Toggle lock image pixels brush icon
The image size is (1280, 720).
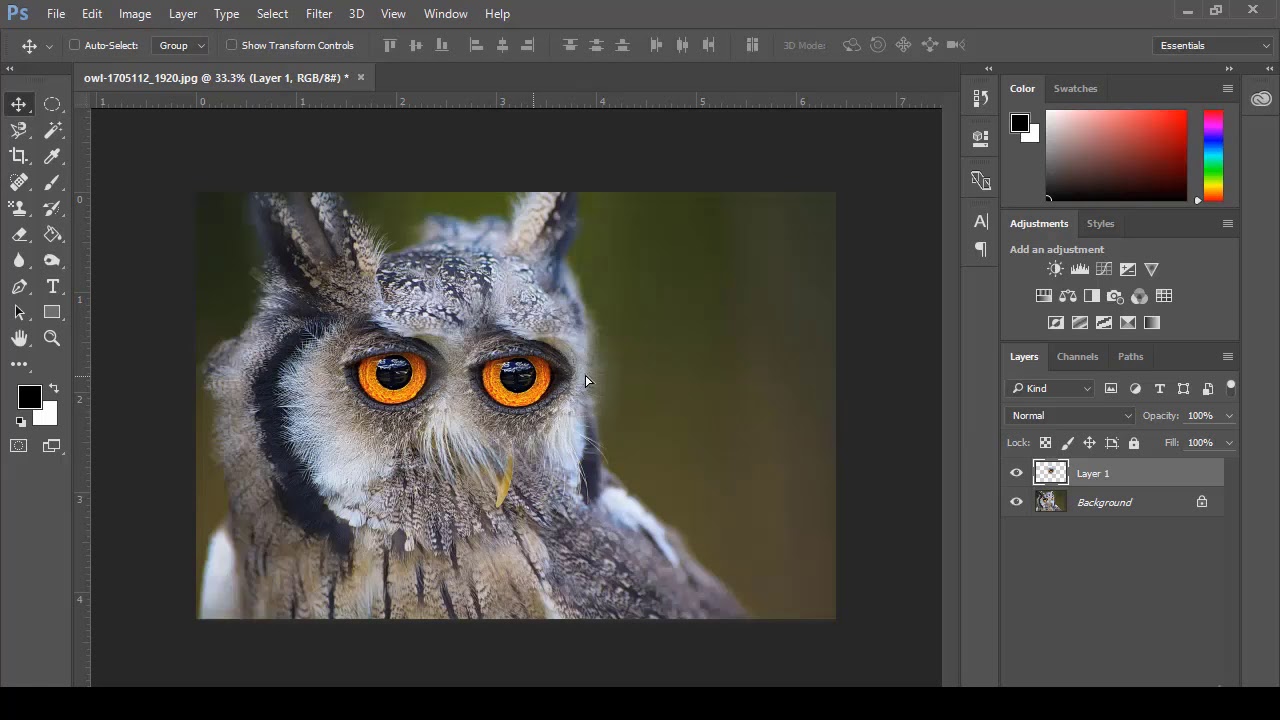(x=1067, y=443)
